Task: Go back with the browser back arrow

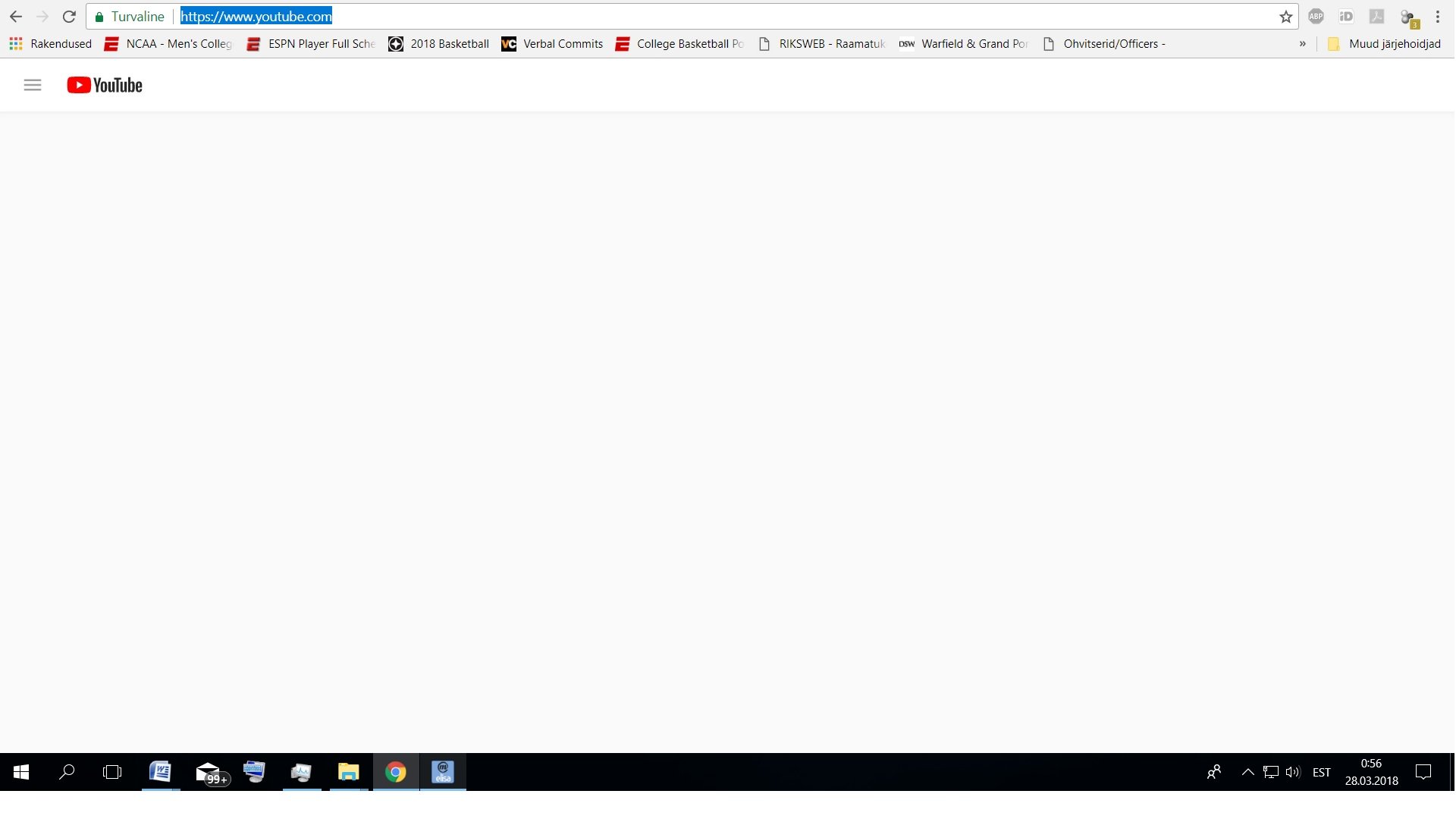Action: point(16,17)
